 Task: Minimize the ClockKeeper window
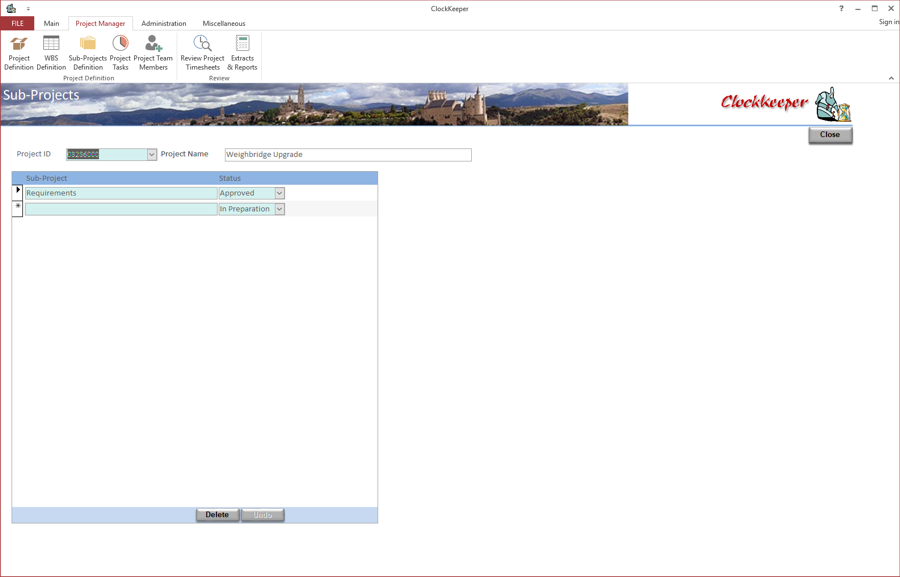pos(858,9)
